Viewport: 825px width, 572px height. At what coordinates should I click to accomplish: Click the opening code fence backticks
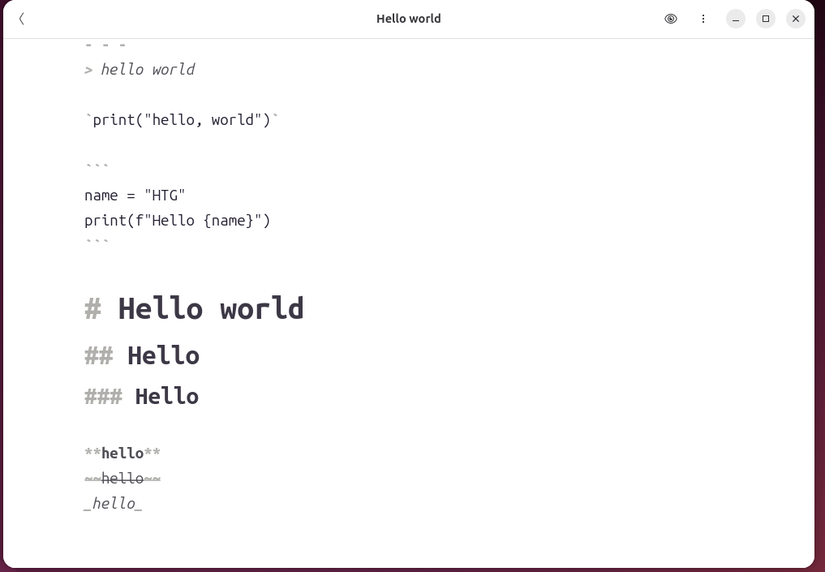[x=97, y=166]
